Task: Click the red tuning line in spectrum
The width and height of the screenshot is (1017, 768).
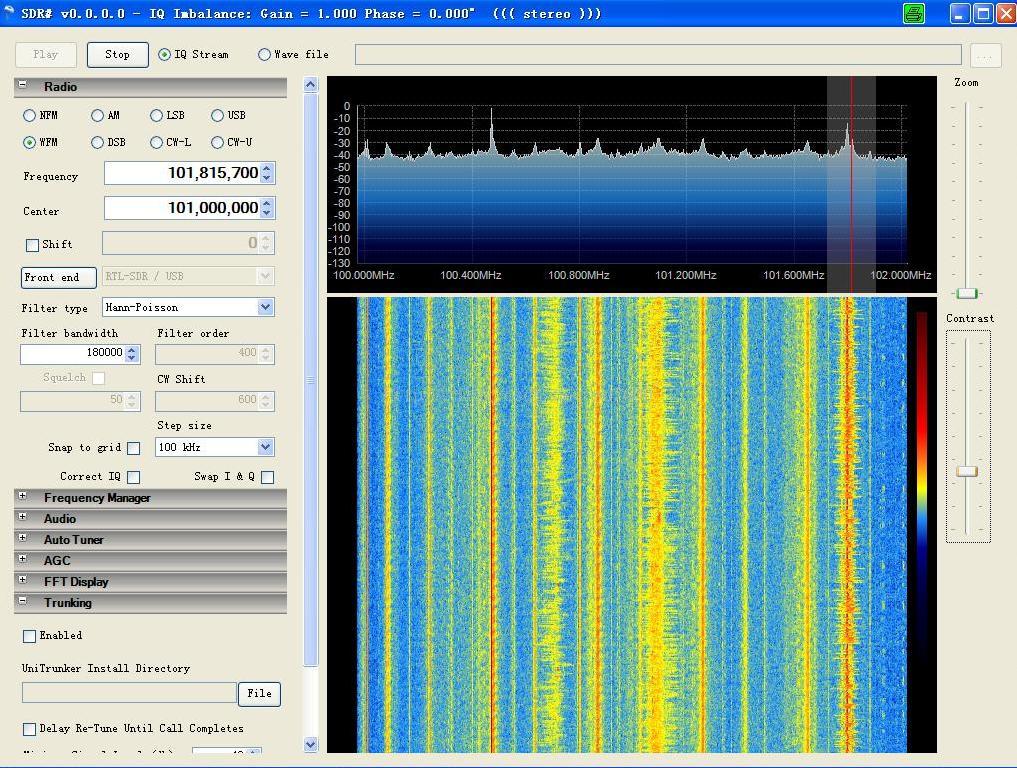Action: pyautogui.click(x=852, y=185)
